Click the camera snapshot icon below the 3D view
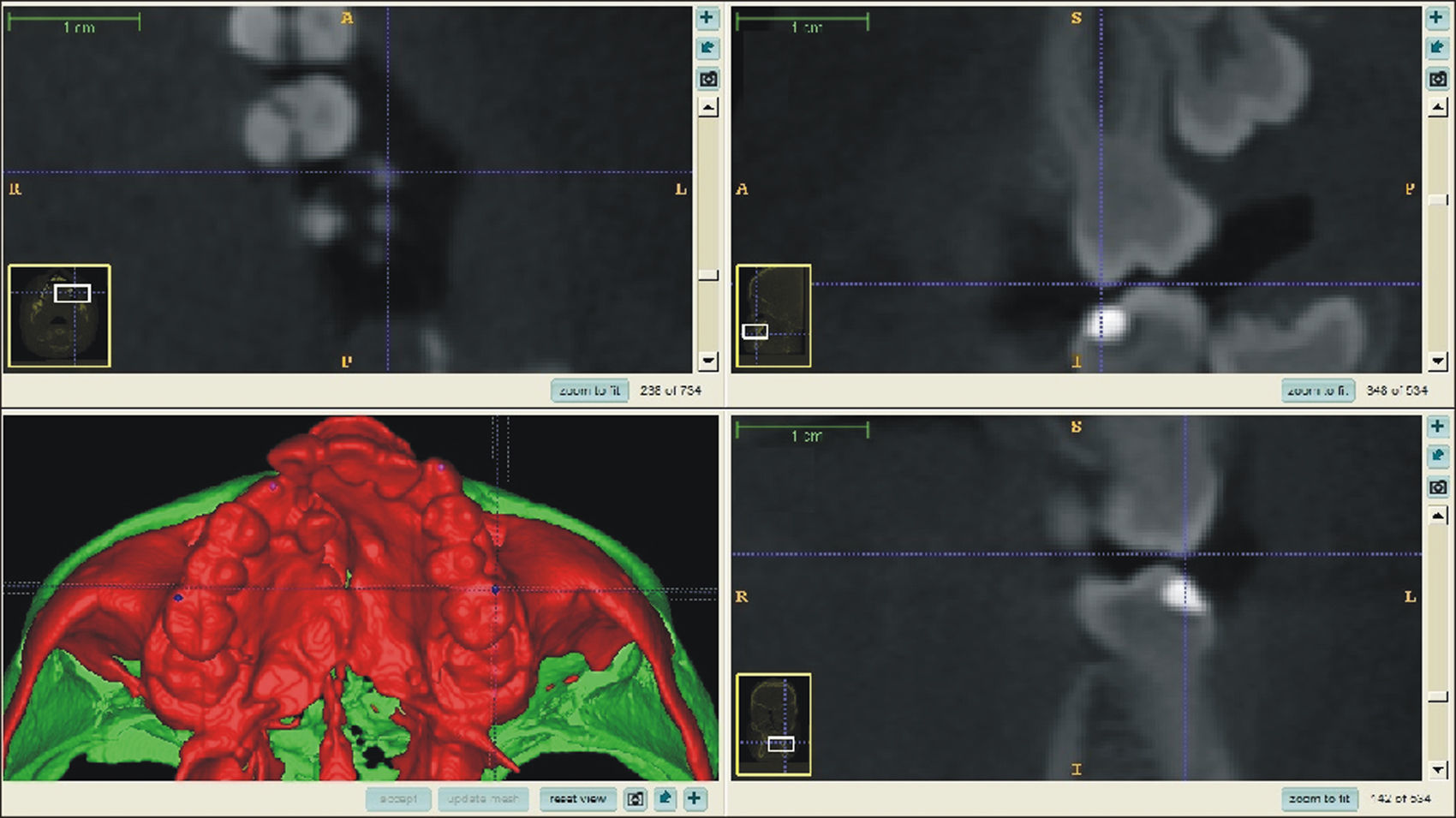This screenshot has width=1456, height=818. (x=635, y=799)
